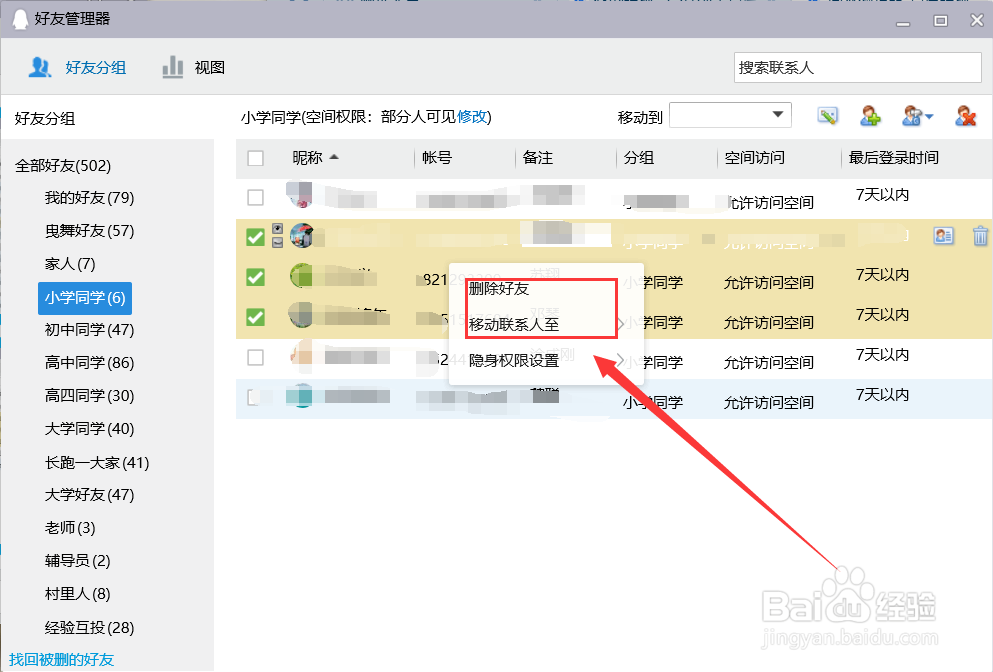Image resolution: width=993 pixels, height=672 pixels.
Task: Click the contact card icon in the highlighted row
Action: tap(943, 236)
